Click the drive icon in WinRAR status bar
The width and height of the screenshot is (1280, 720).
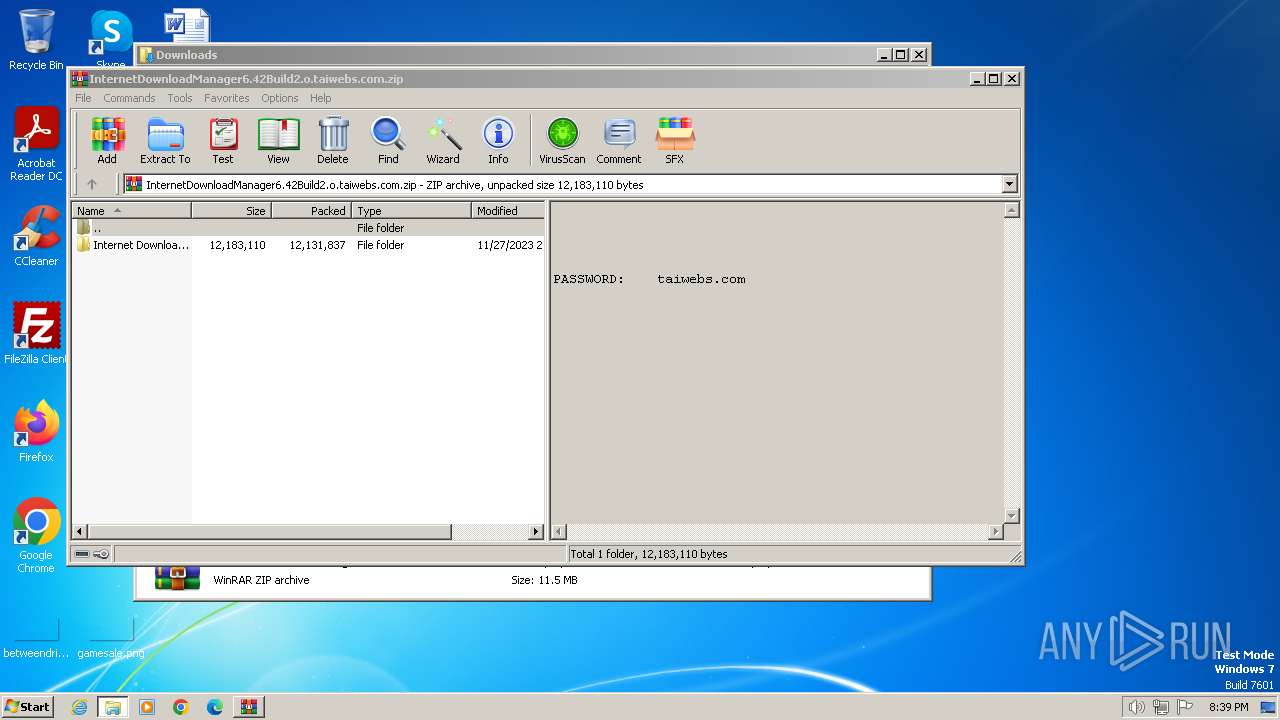(83, 554)
